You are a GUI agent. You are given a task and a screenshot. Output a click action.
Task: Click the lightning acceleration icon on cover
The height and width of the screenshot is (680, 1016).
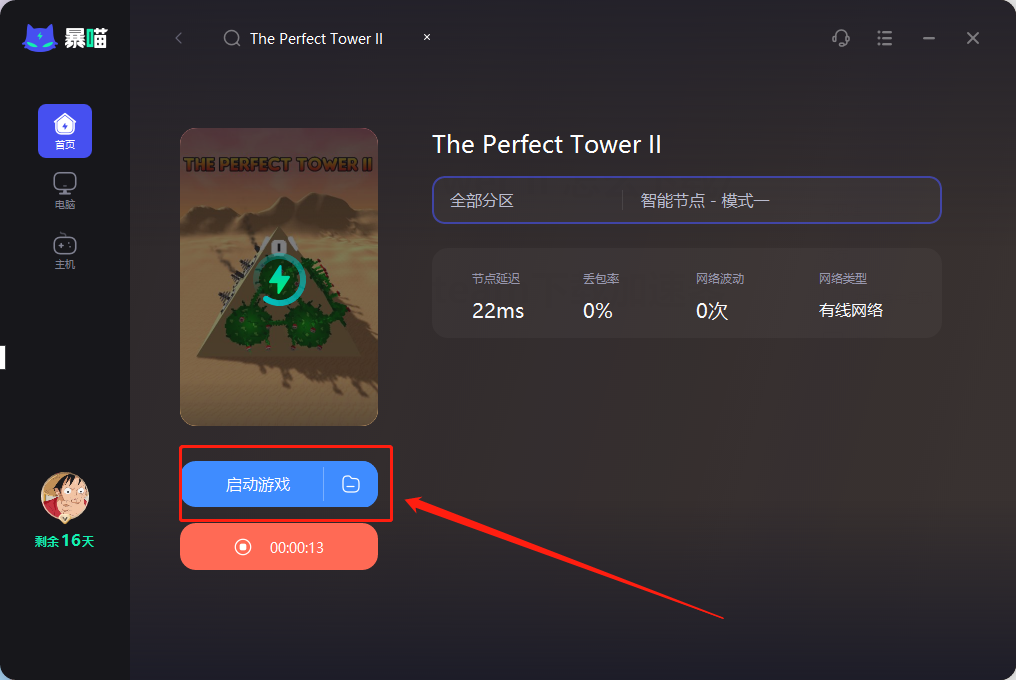point(279,279)
